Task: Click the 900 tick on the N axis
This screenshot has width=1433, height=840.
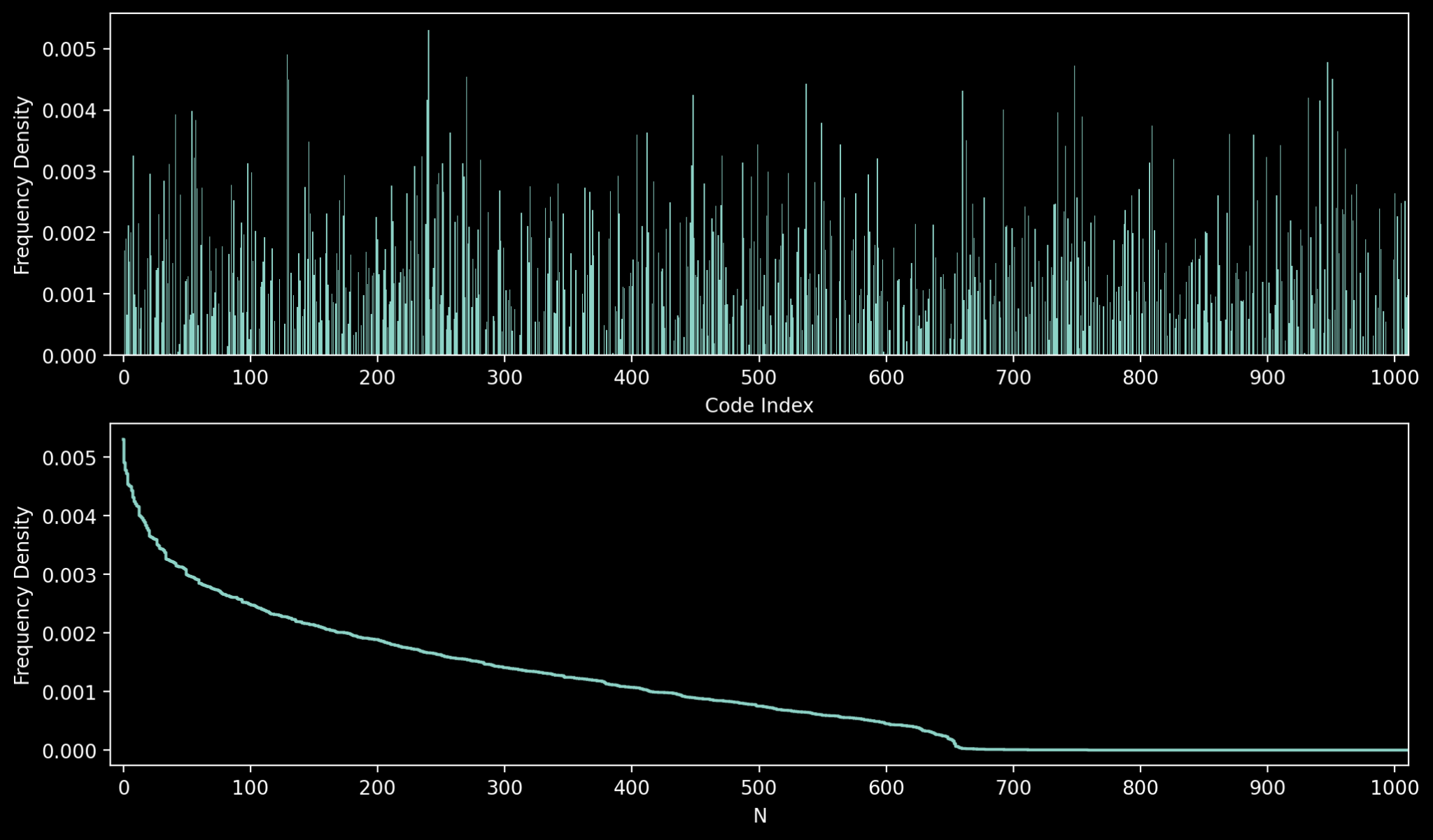Action: click(x=1267, y=788)
